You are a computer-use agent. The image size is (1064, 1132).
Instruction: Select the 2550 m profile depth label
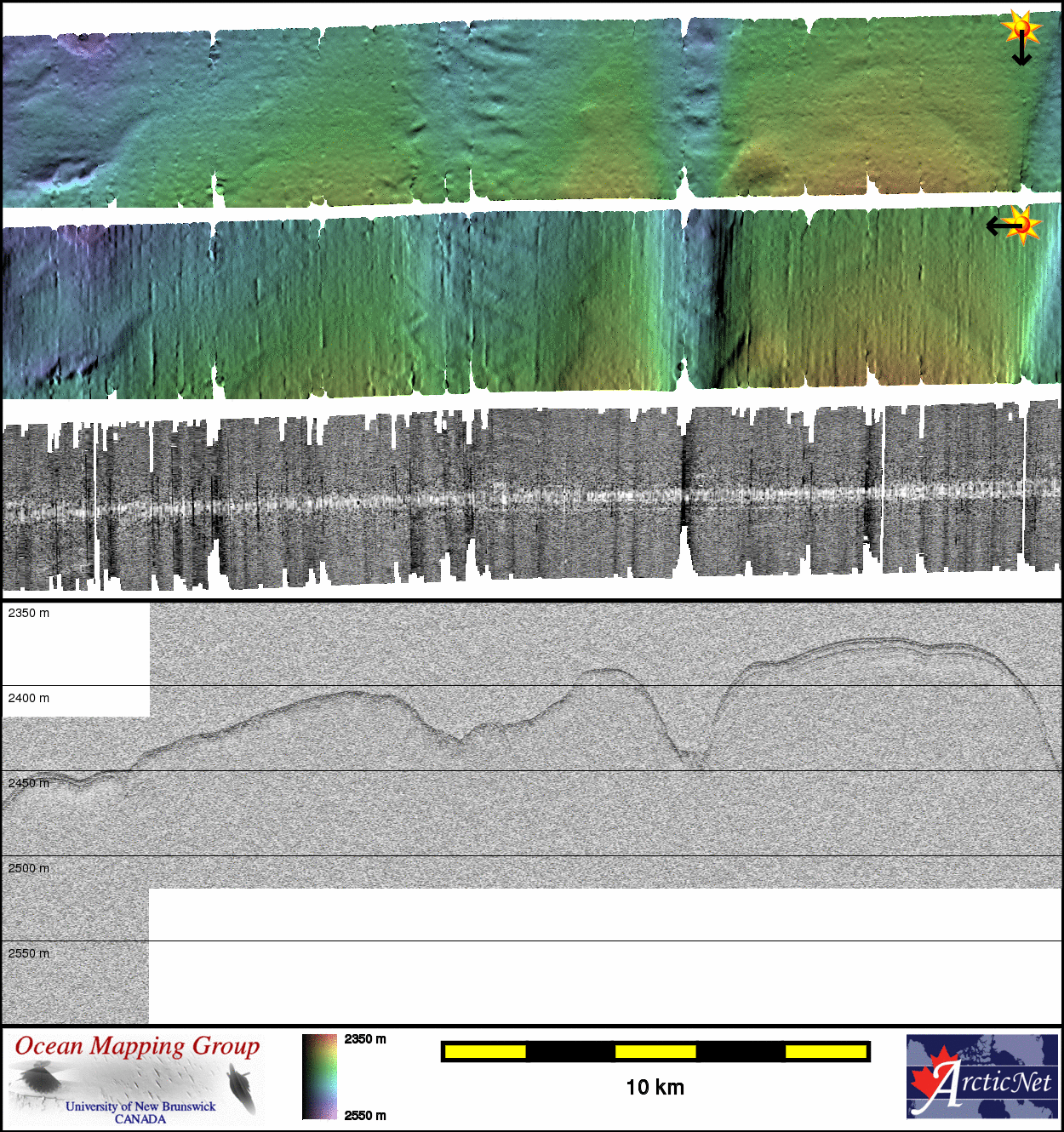pyautogui.click(x=29, y=953)
